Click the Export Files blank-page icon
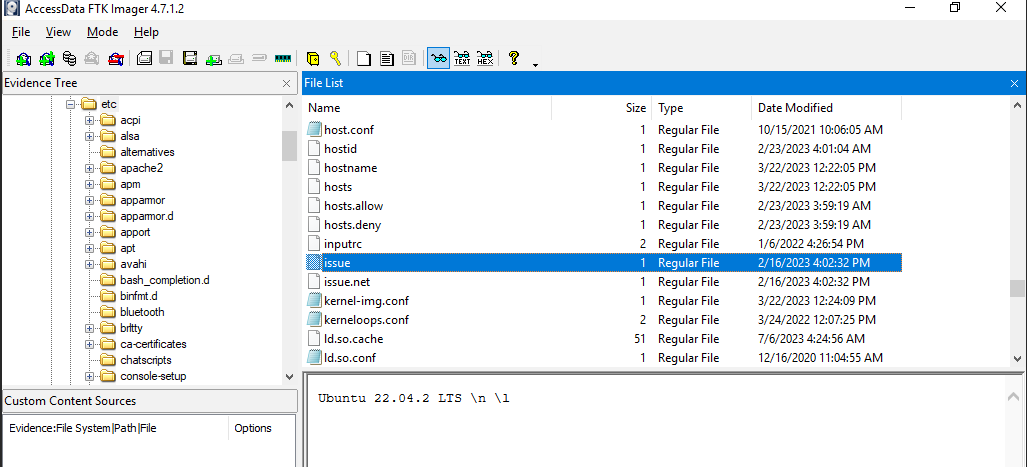The height and width of the screenshot is (467, 1027). (364, 58)
